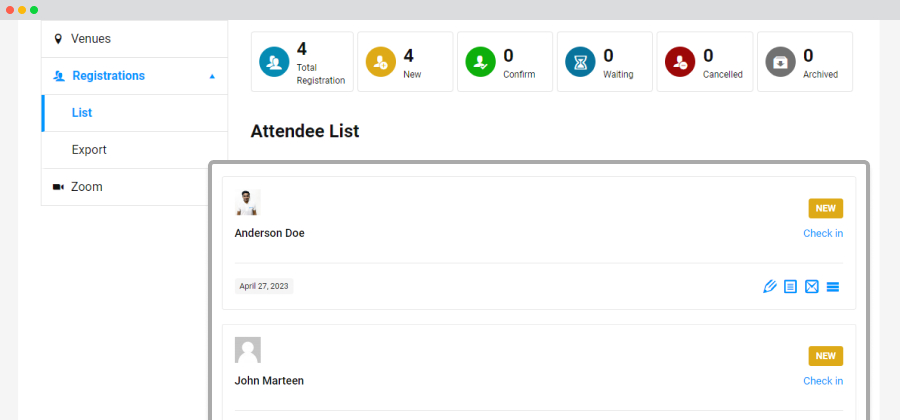The image size is (900, 420).
Task: Select the yellow New registrations icon
Action: tap(381, 62)
